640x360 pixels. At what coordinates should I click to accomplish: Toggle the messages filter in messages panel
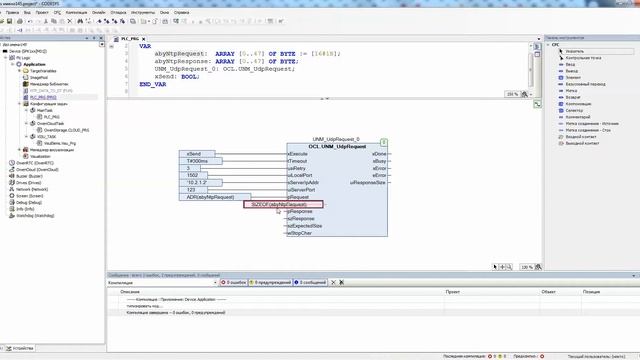[310, 282]
